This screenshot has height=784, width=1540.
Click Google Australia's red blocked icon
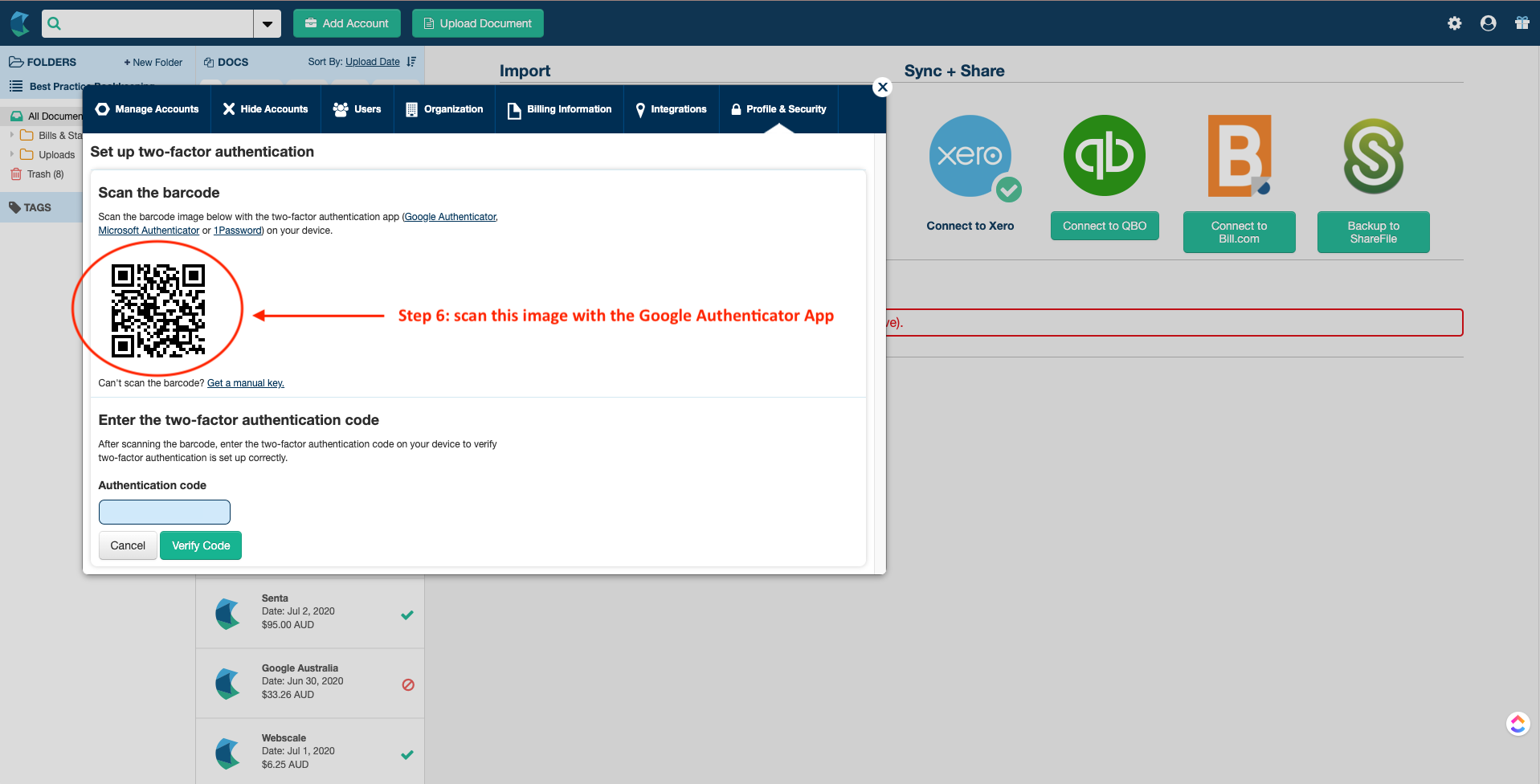[x=408, y=685]
